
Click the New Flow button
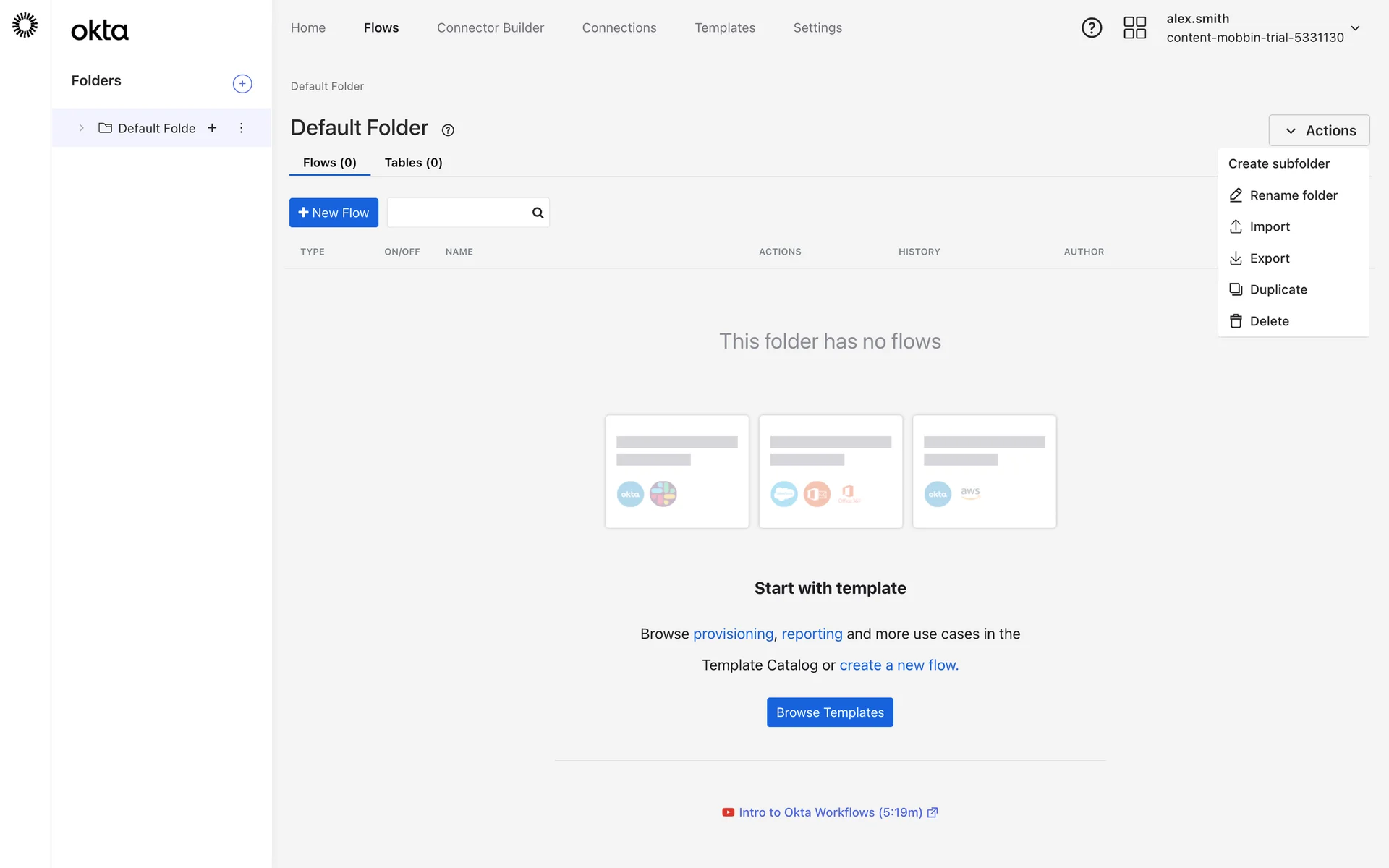334,213
